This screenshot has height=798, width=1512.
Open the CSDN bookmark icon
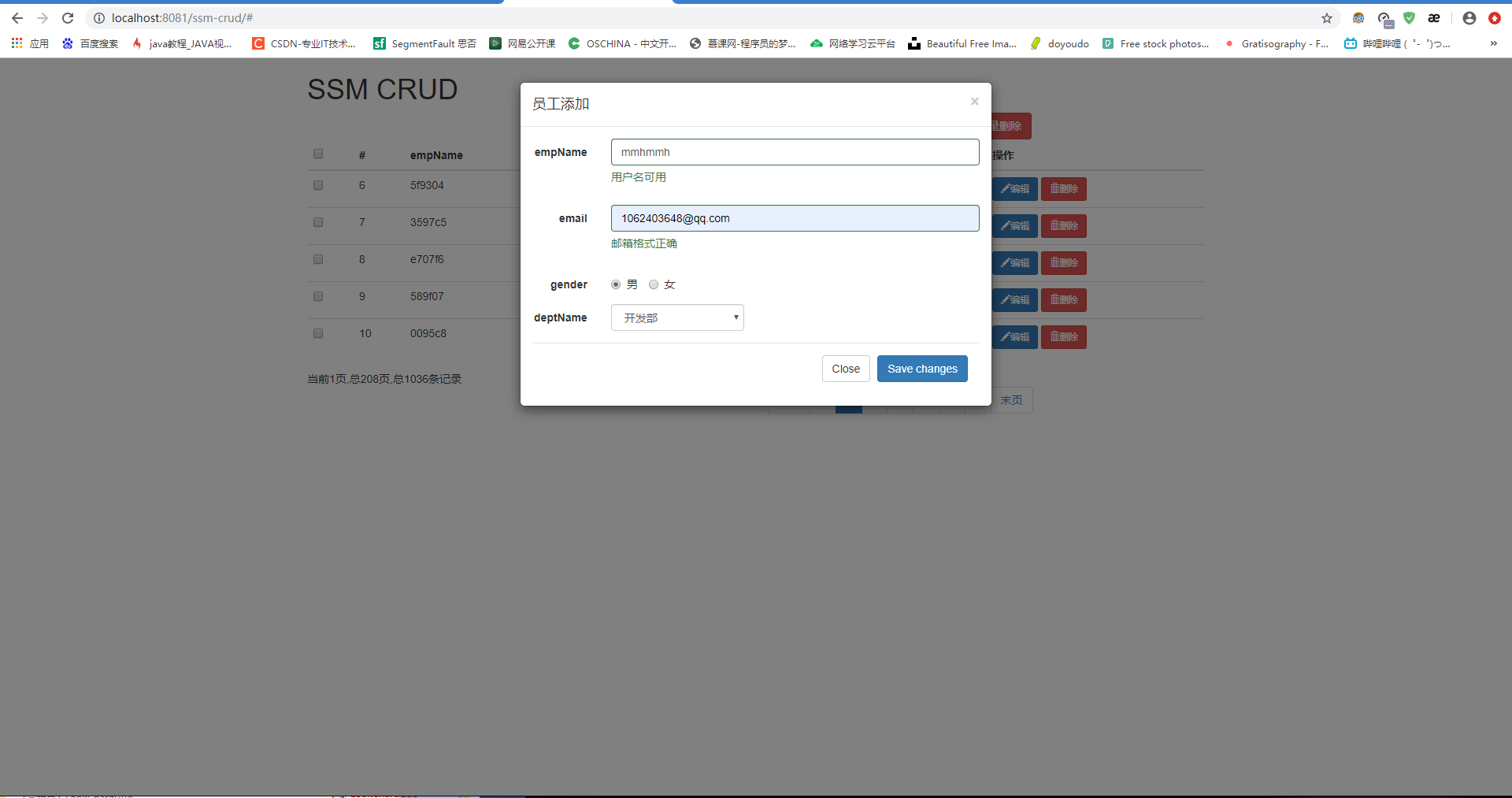pyautogui.click(x=258, y=43)
